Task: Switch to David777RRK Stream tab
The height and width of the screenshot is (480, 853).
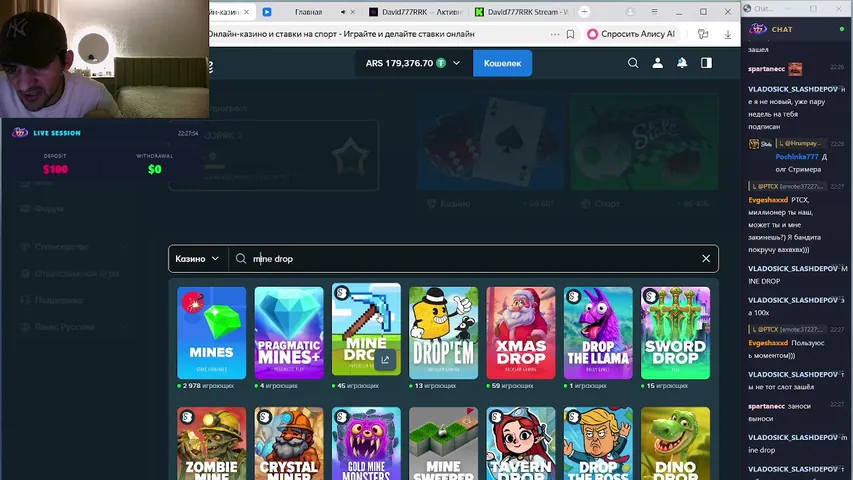Action: point(521,12)
